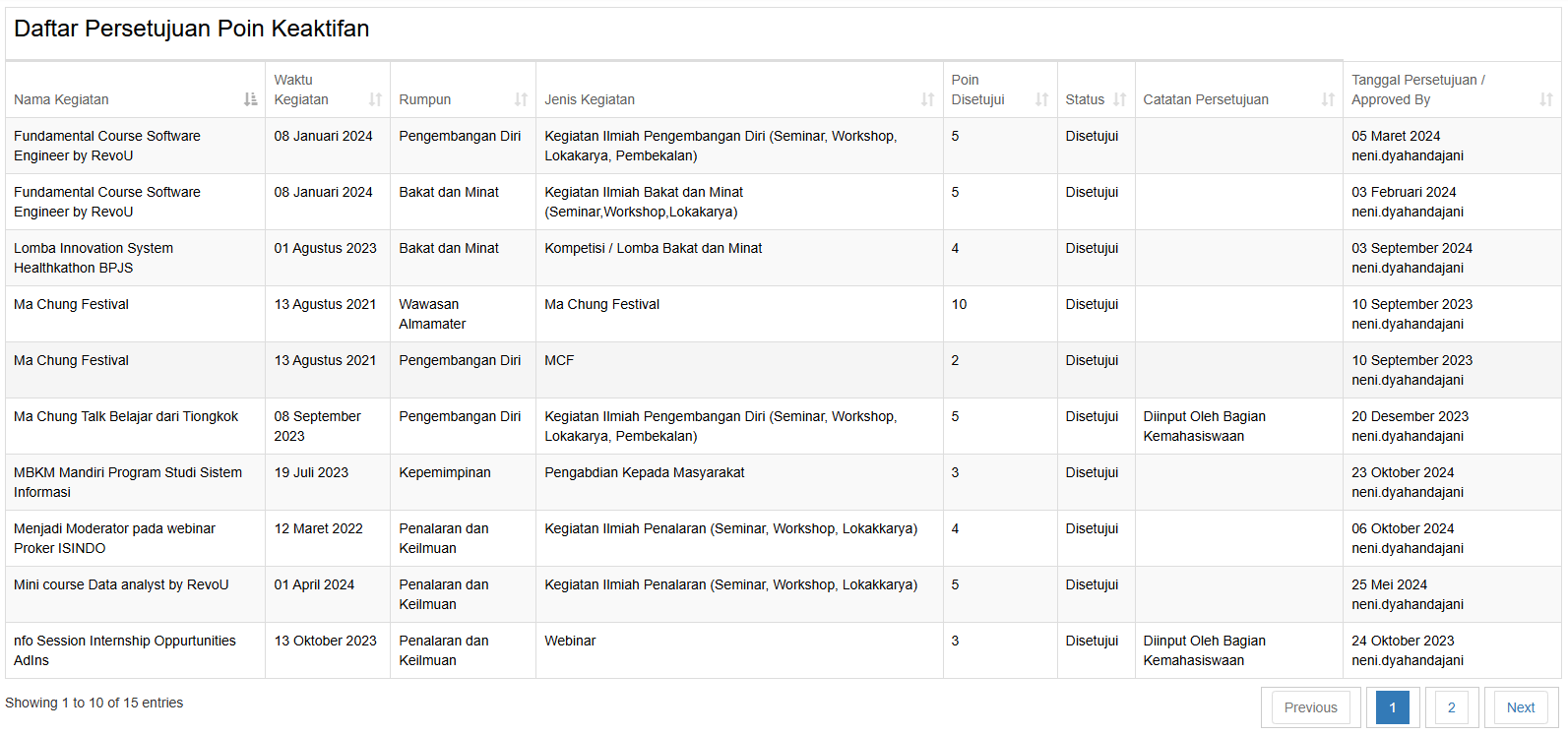Click approval date '24 Oktober 2023'
Screen dimensions: 1568x735
point(1403,641)
